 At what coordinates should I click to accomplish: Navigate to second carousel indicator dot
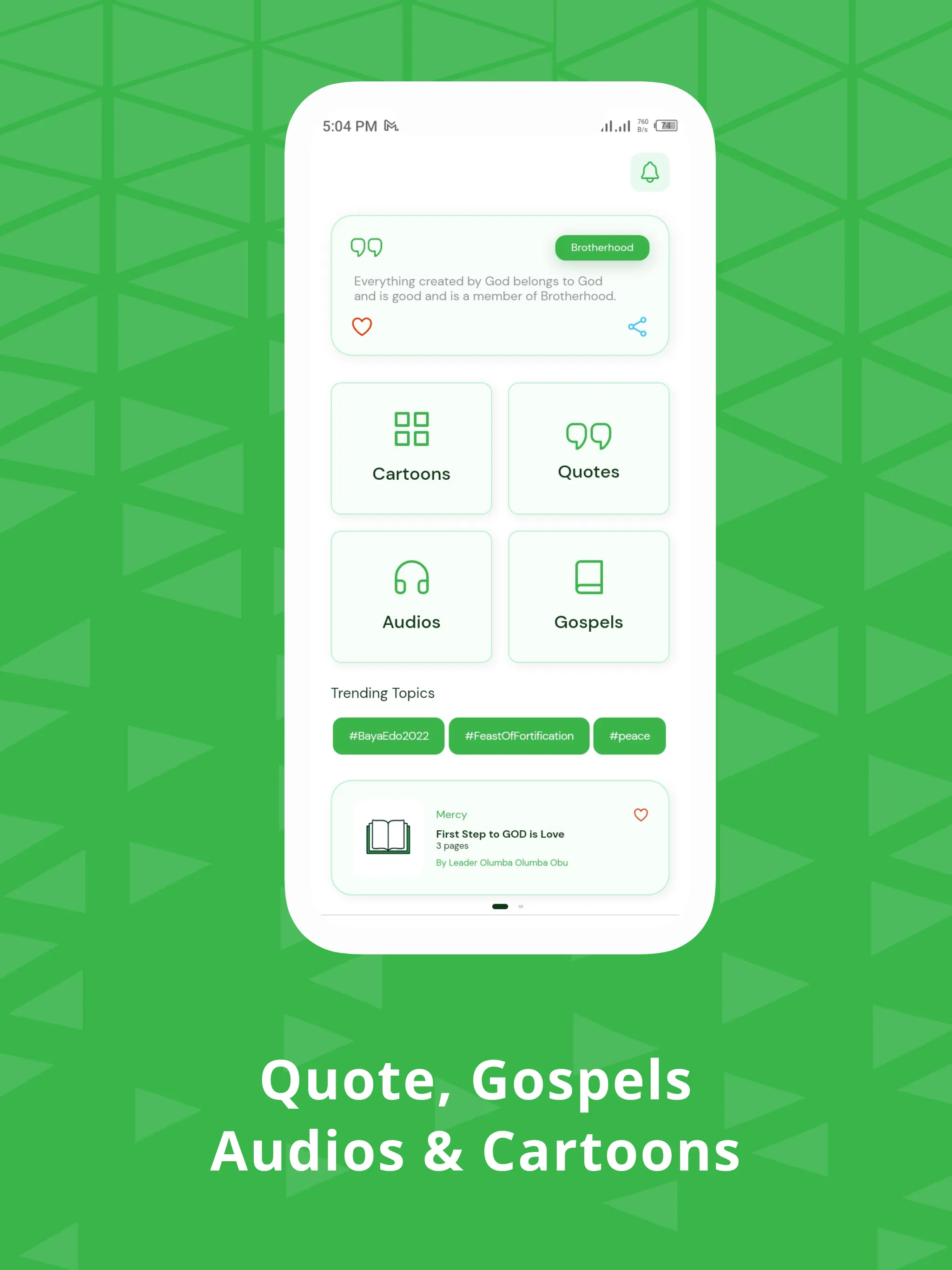[521, 906]
